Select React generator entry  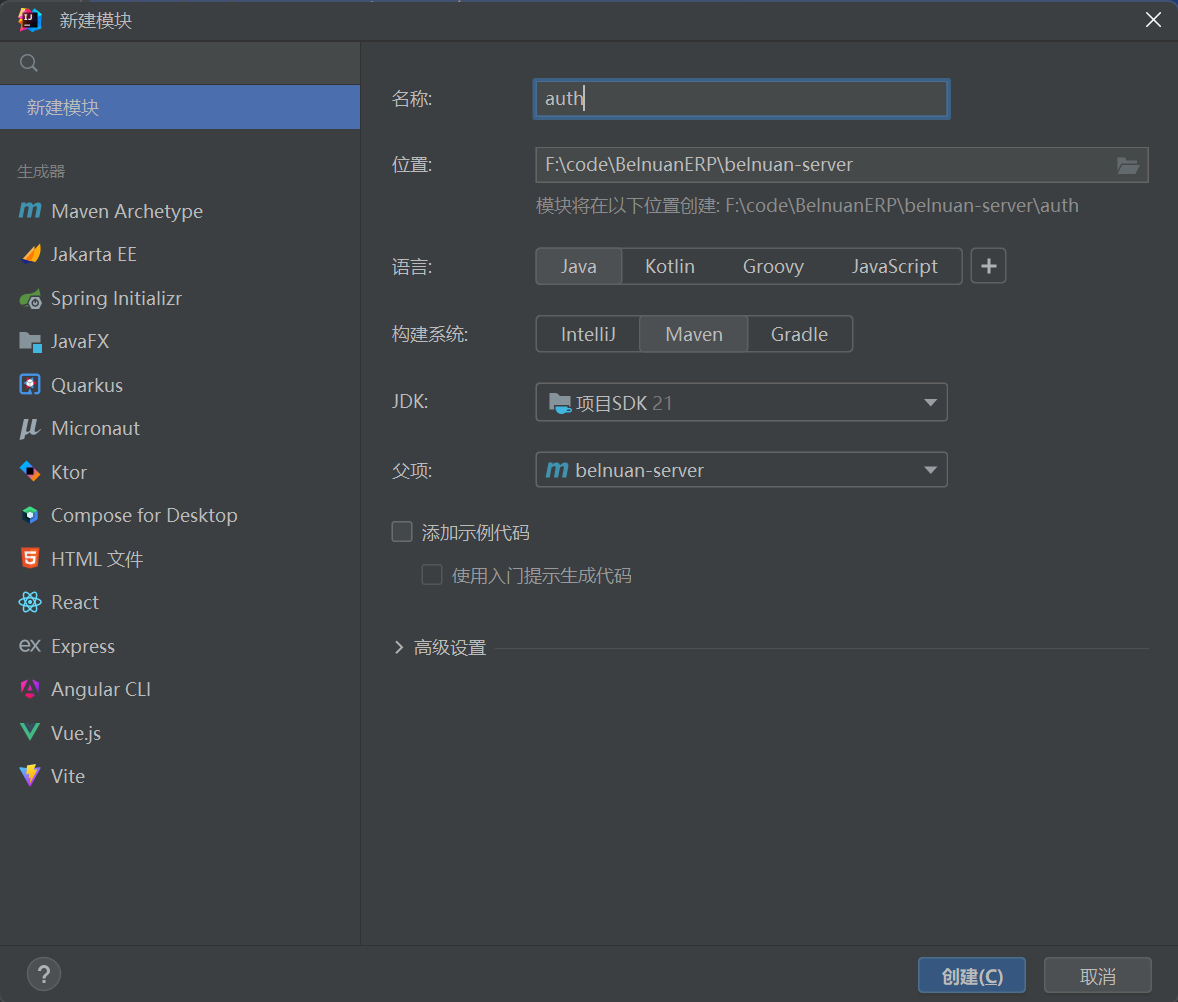180,602
